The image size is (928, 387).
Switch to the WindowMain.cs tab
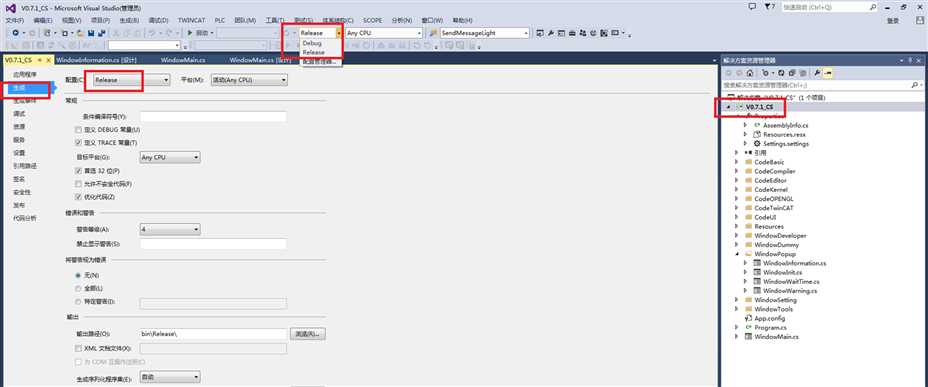183,60
